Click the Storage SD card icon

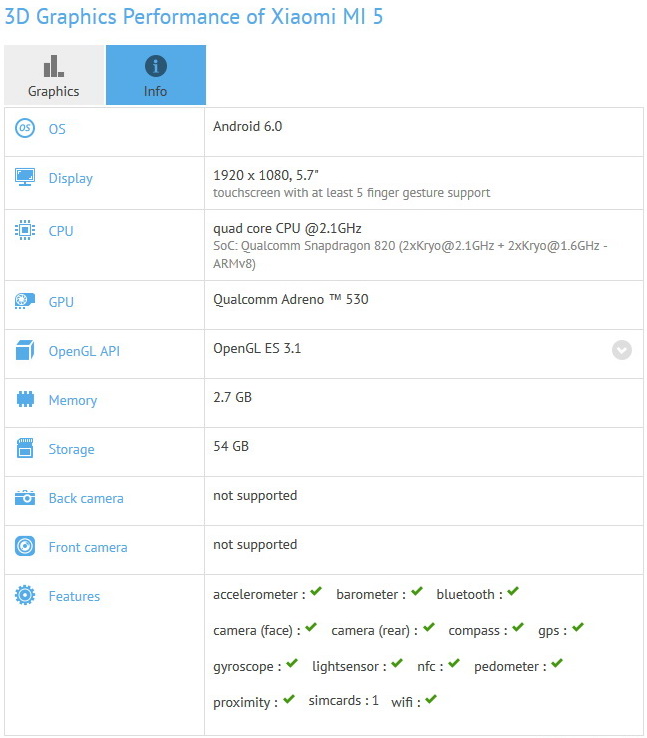[25, 448]
